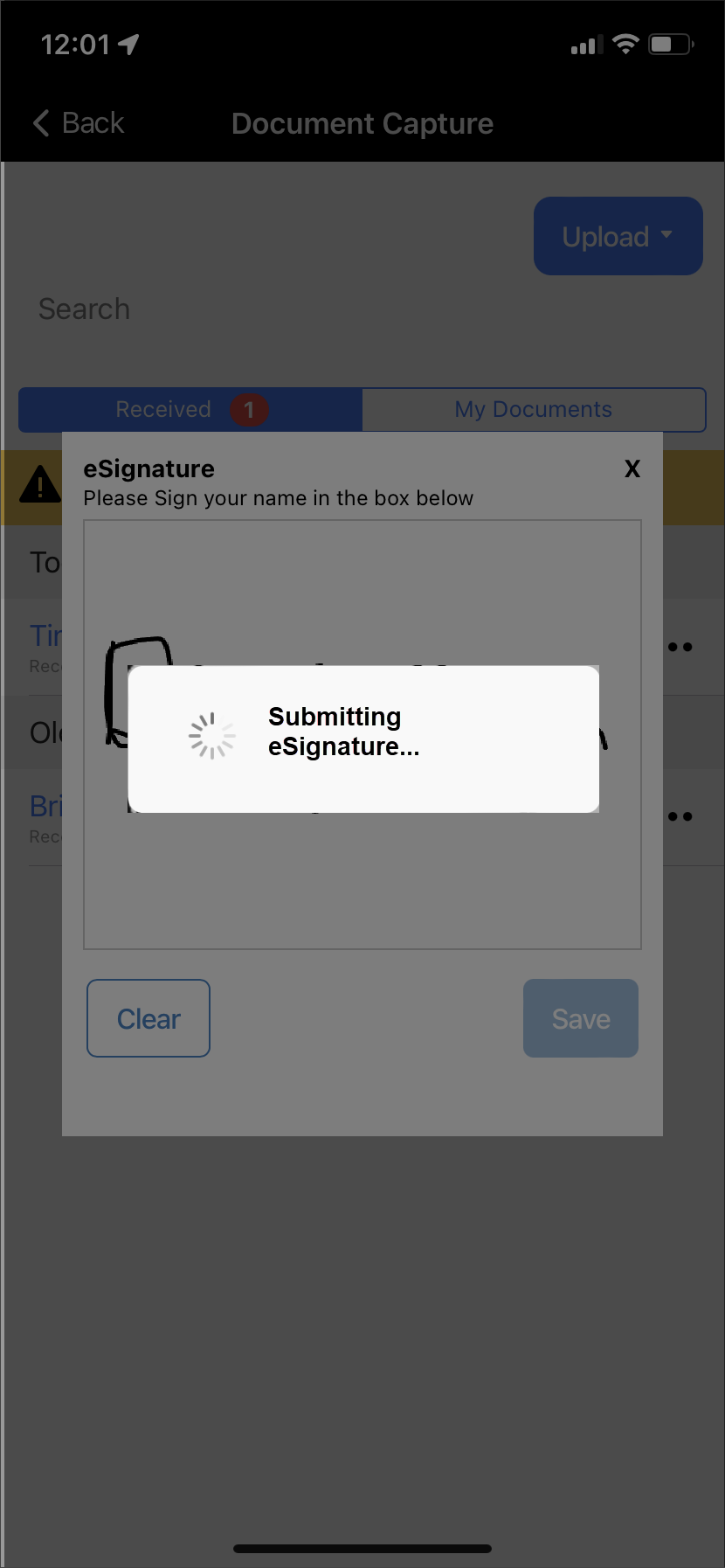Click the location arrow in status bar
This screenshot has height=1568, width=725.
pyautogui.click(x=129, y=45)
